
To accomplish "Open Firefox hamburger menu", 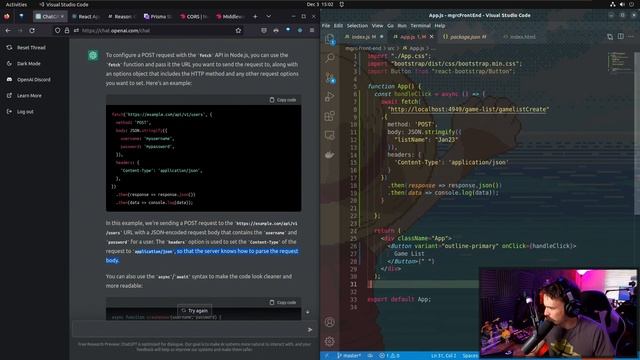I will [x=312, y=30].
